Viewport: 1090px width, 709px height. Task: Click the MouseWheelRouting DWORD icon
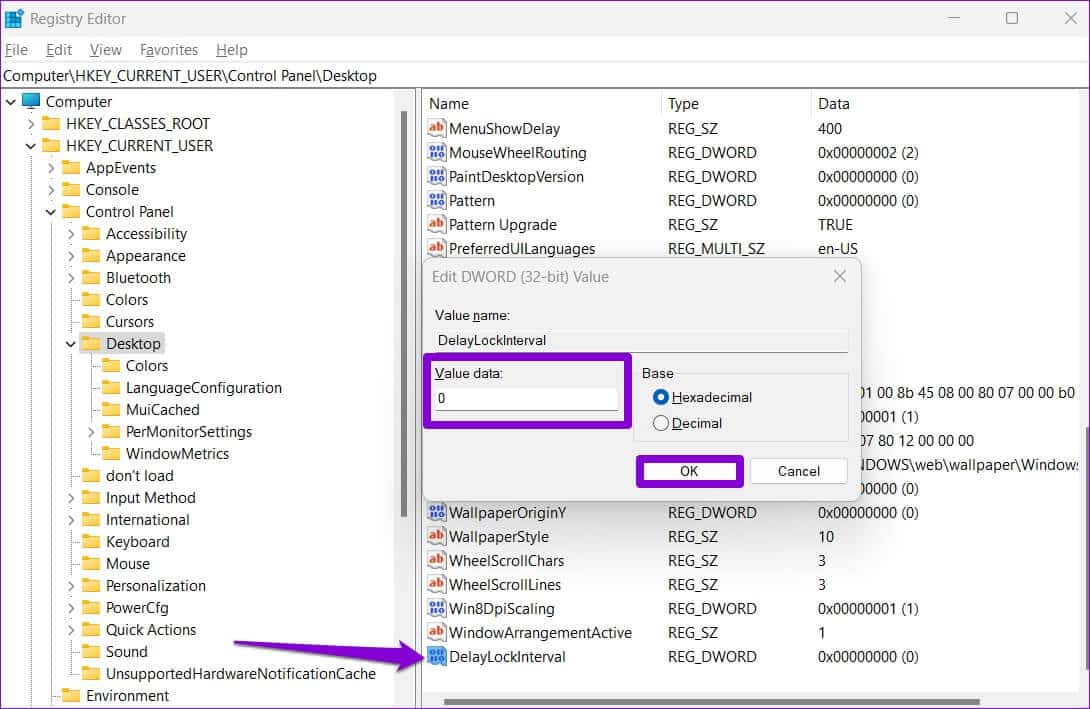coord(437,152)
